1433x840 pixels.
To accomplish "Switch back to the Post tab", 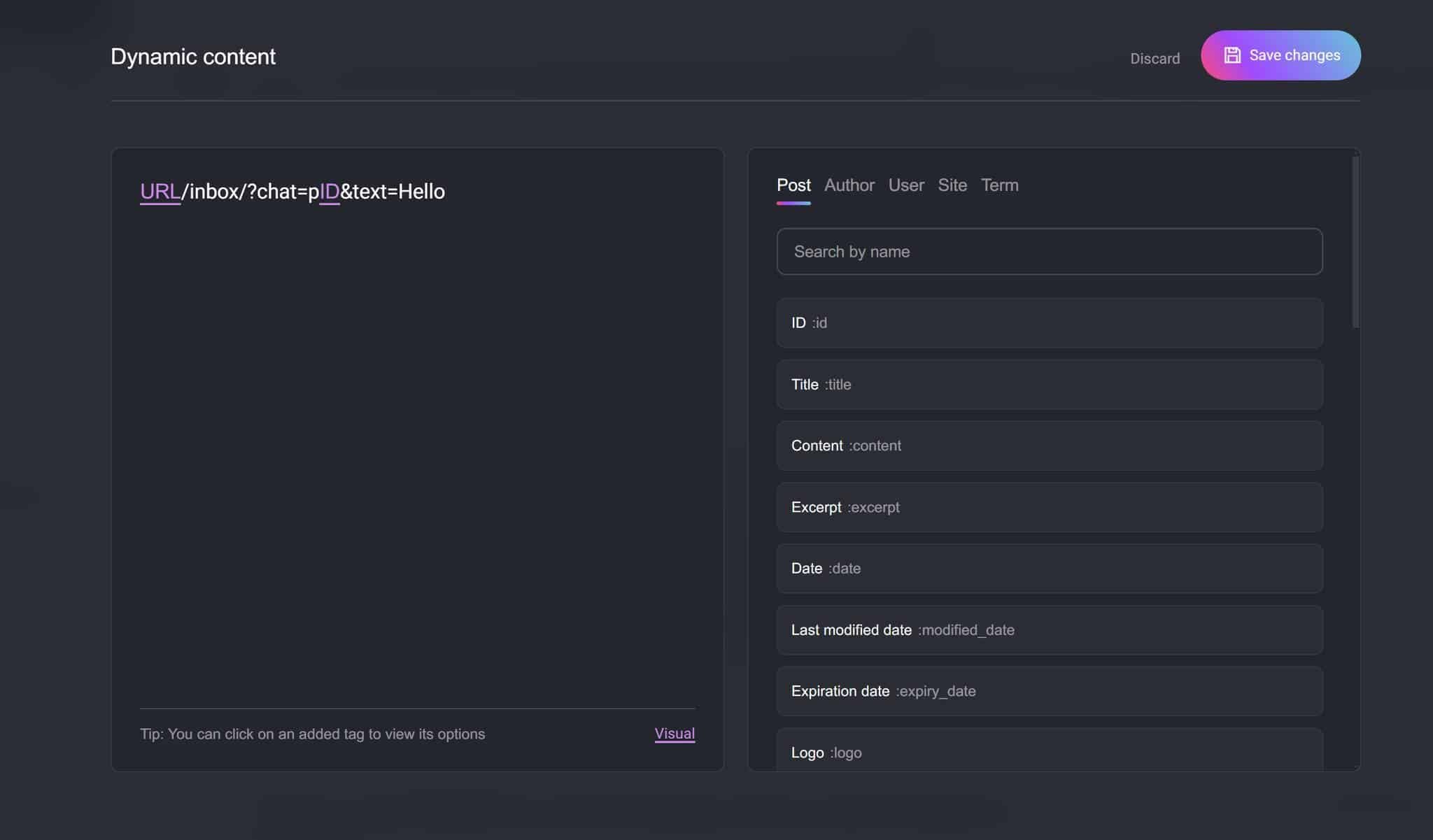I will [794, 185].
